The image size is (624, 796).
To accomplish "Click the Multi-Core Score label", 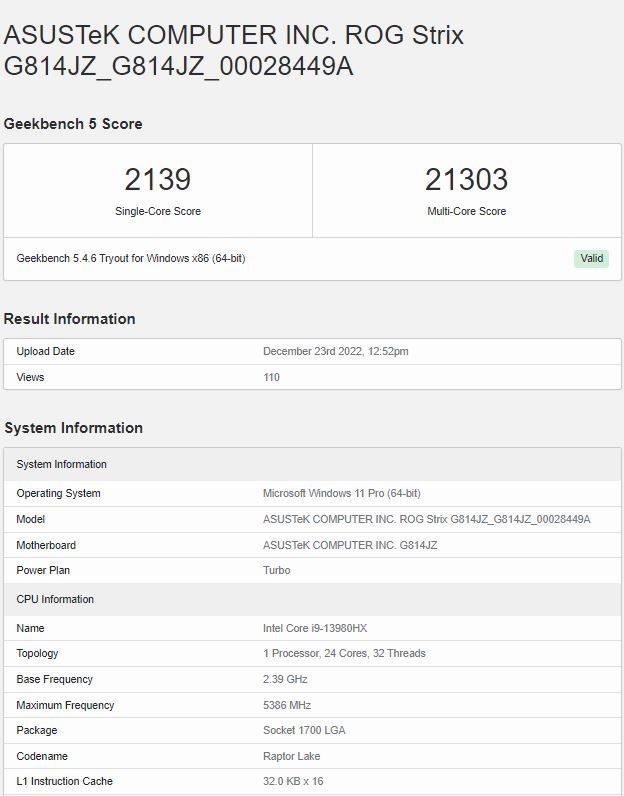I will click(x=467, y=211).
